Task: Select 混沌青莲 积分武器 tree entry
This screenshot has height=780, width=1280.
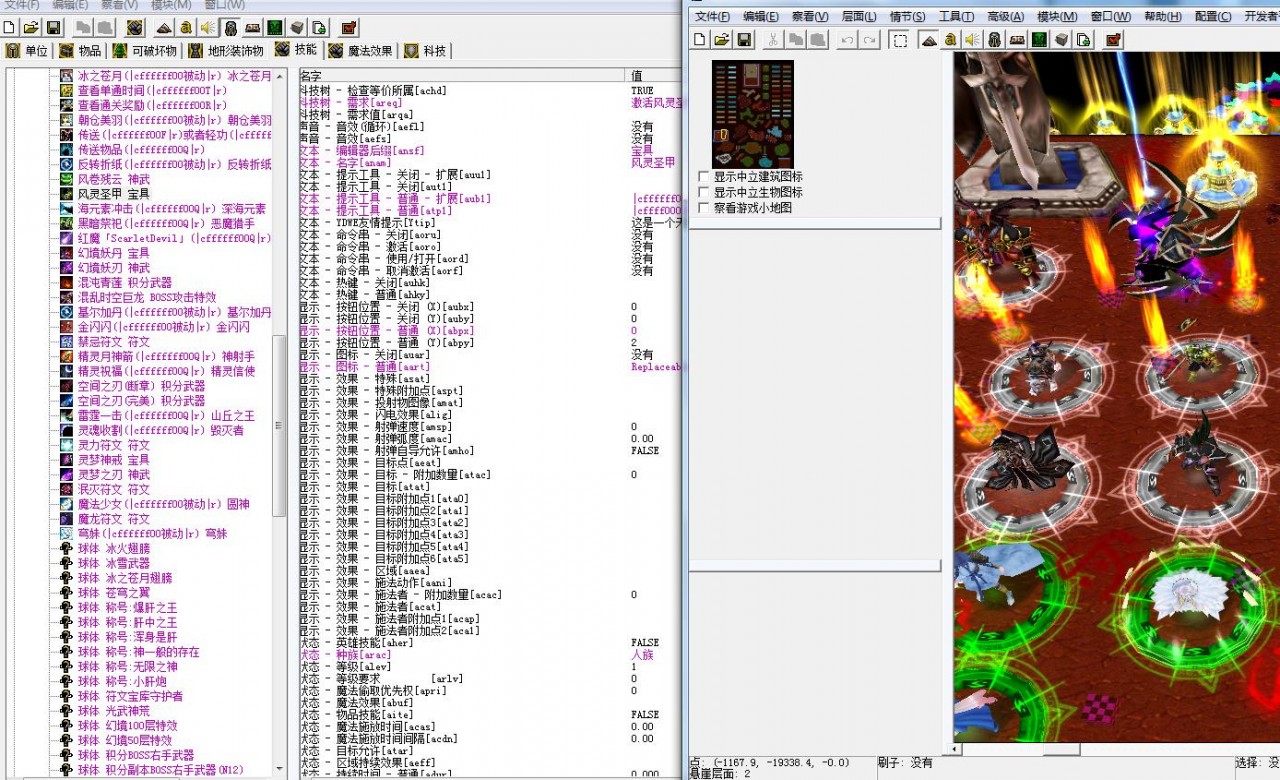Action: pos(125,283)
